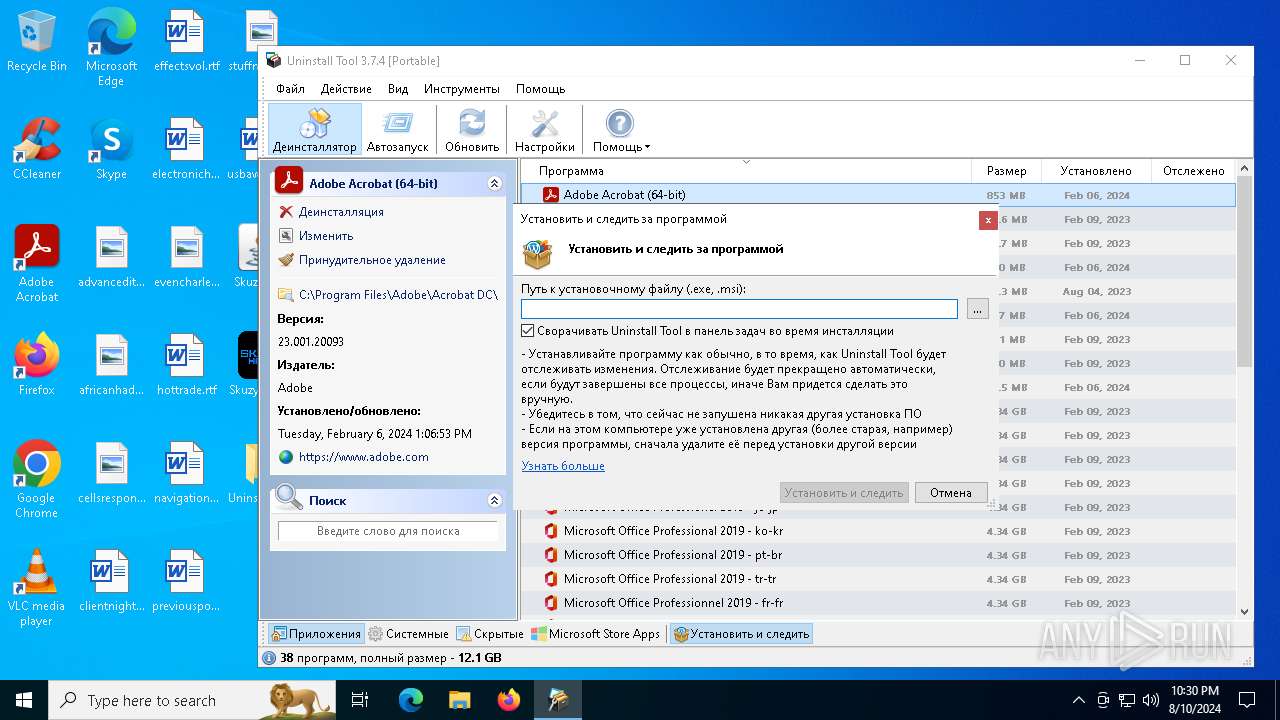Open Recycle Bin desktop icon
This screenshot has height=720, width=1280.
click(x=37, y=42)
